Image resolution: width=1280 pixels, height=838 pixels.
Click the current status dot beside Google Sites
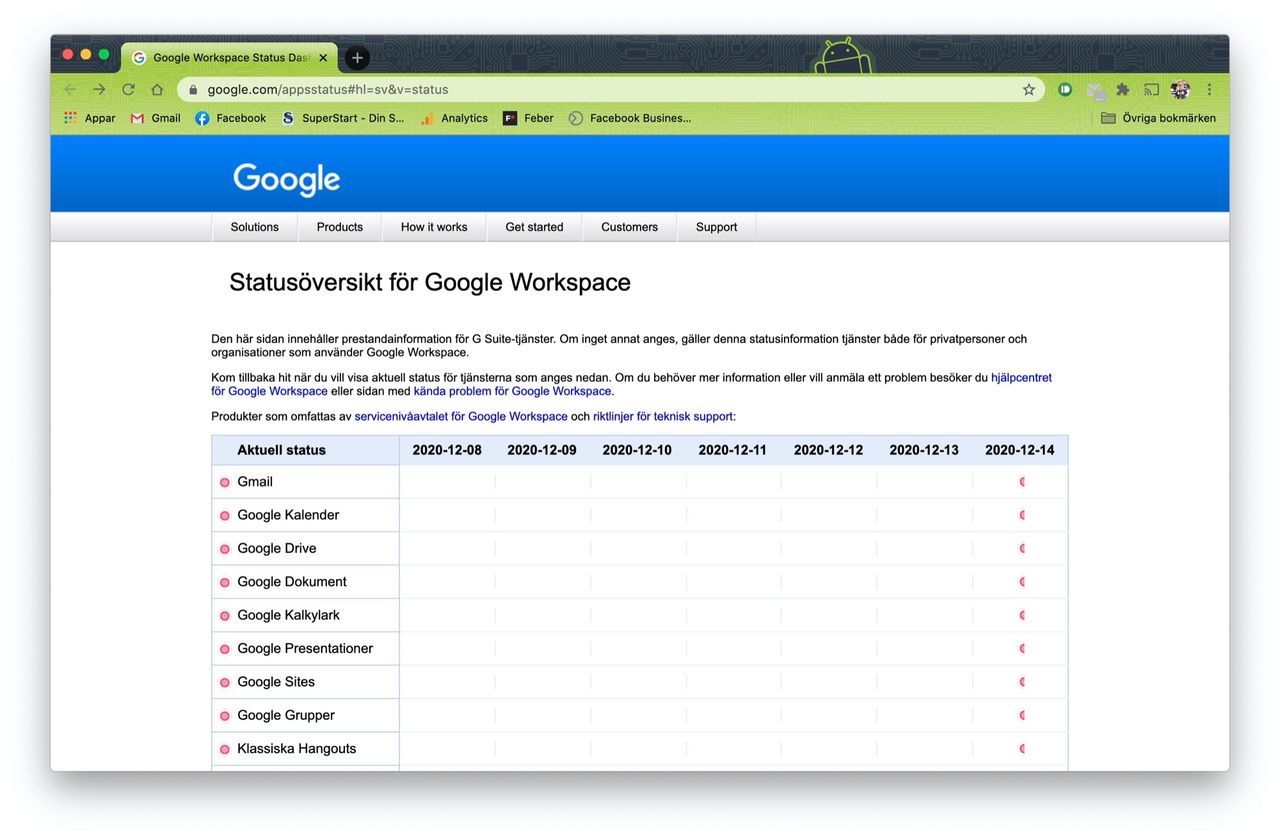(225, 683)
